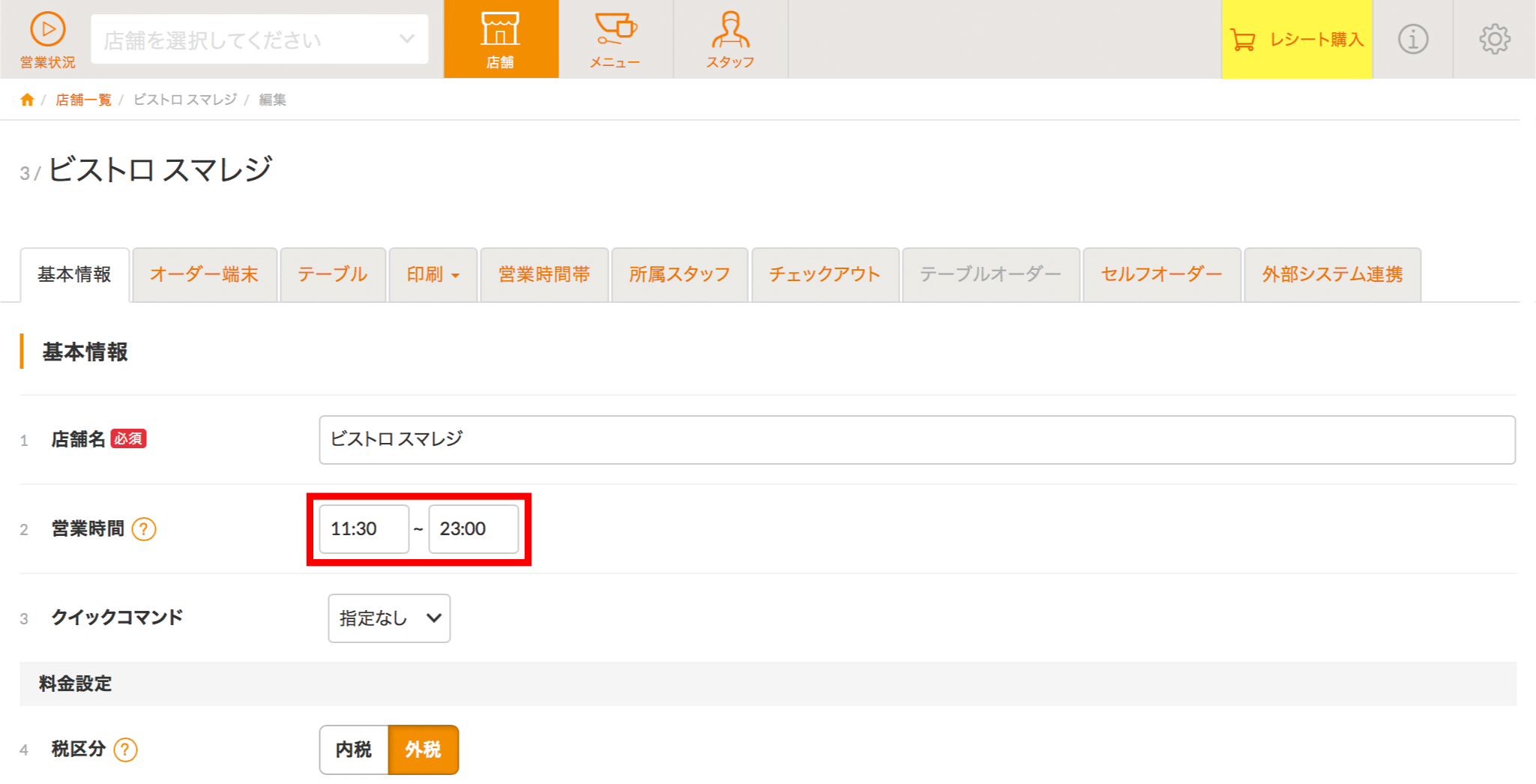Open the 店舗を選択してください dropdown
The image size is (1536, 784).
[x=259, y=39]
